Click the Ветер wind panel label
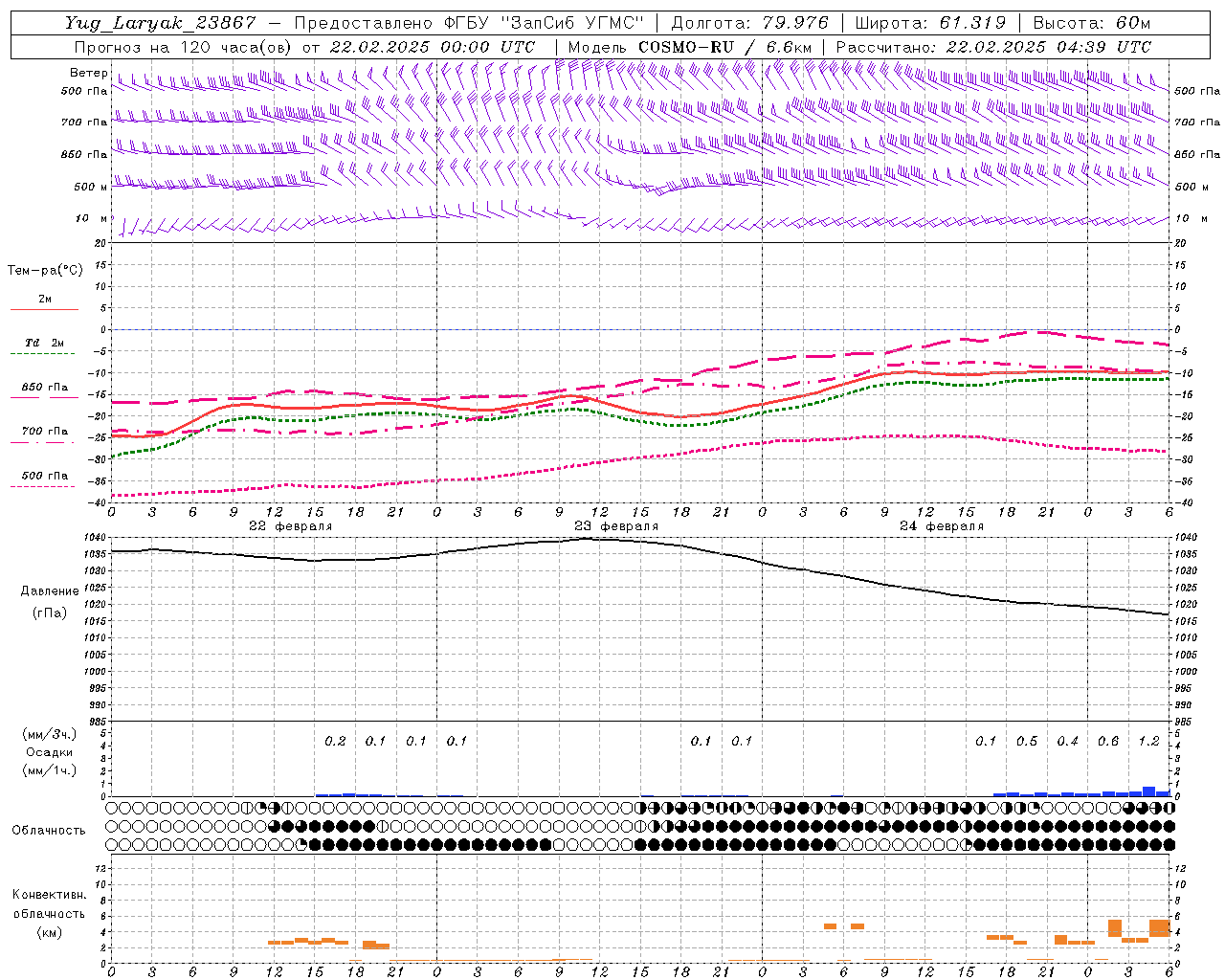 [88, 73]
